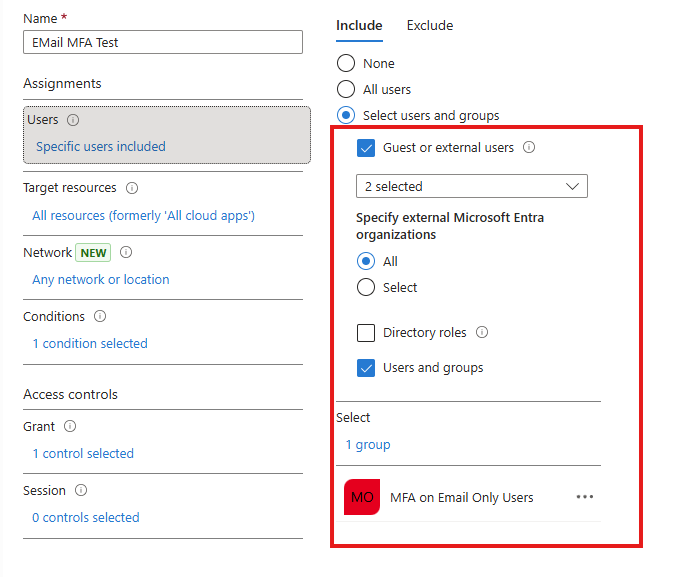Viewport: 675px width, 577px height.
Task: Click info icon for Guest or external users
Action: pos(529,147)
